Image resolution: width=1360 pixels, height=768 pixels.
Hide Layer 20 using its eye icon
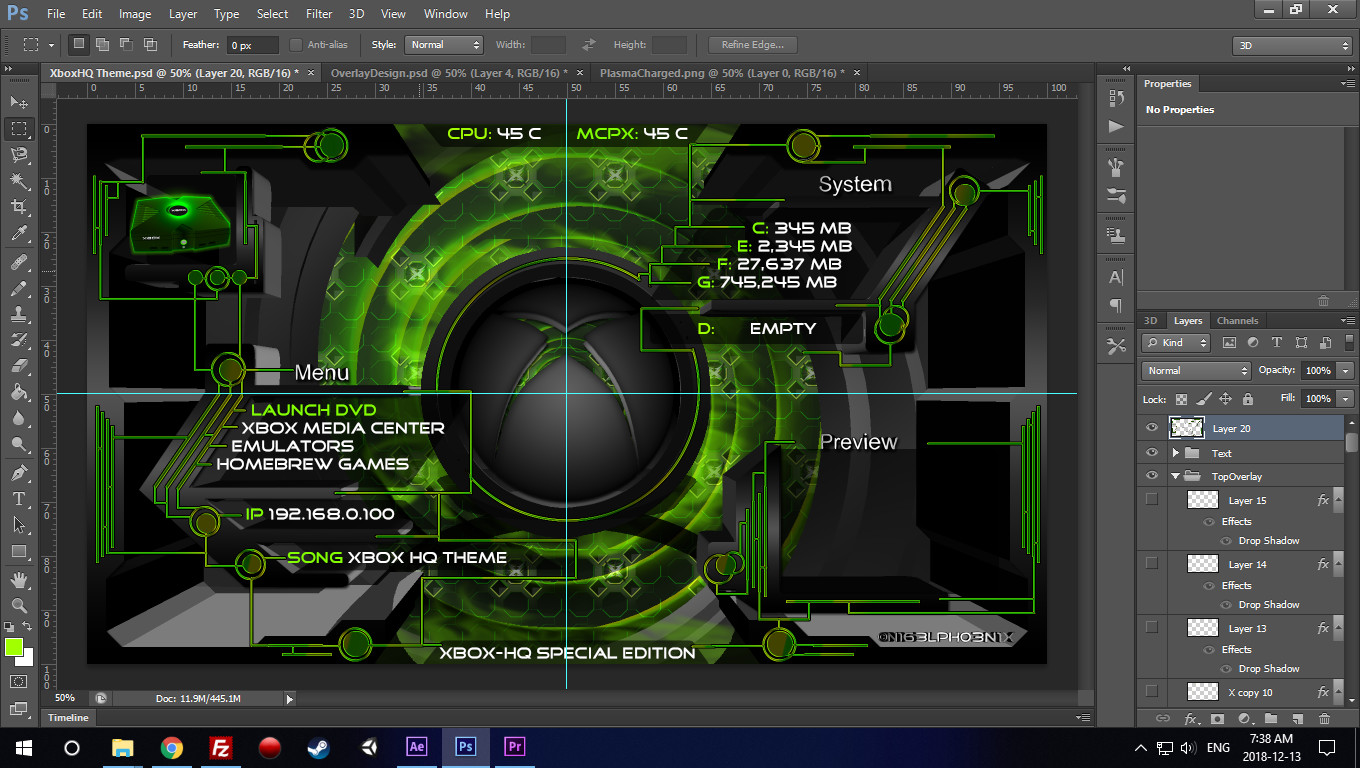tap(1152, 428)
